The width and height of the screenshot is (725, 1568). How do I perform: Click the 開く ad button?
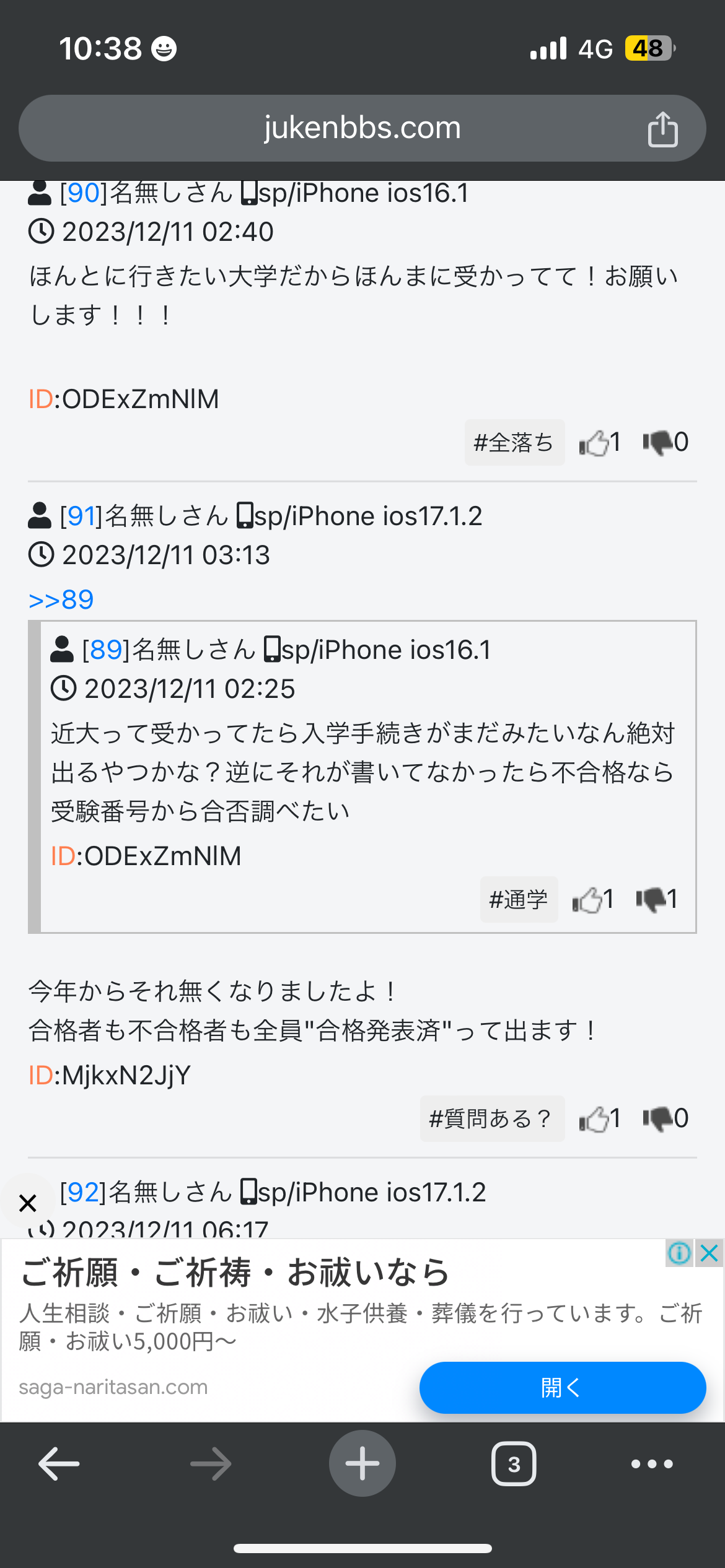(x=563, y=1388)
